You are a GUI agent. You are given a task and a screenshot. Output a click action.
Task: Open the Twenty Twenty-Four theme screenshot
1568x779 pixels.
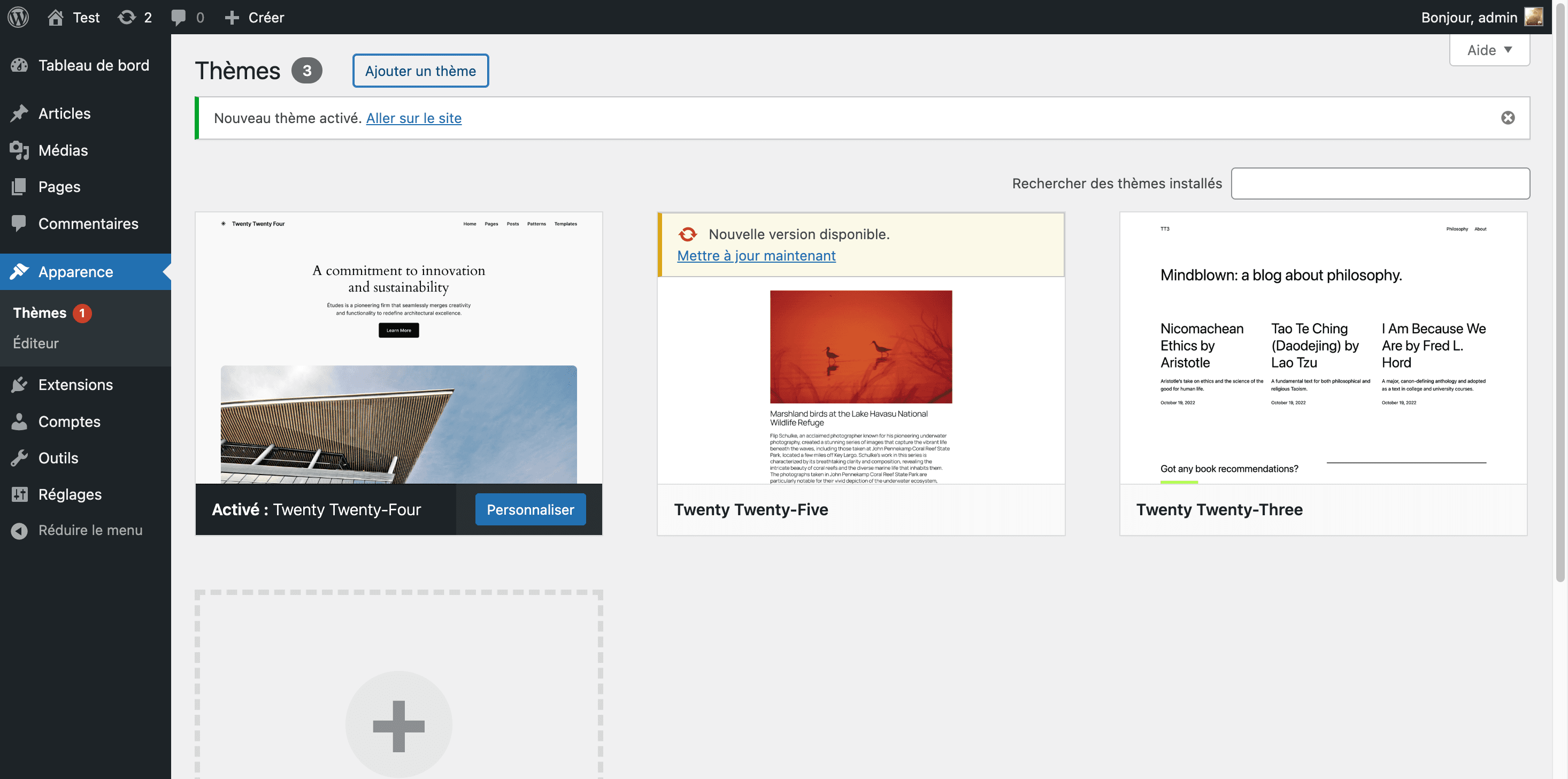tap(399, 348)
